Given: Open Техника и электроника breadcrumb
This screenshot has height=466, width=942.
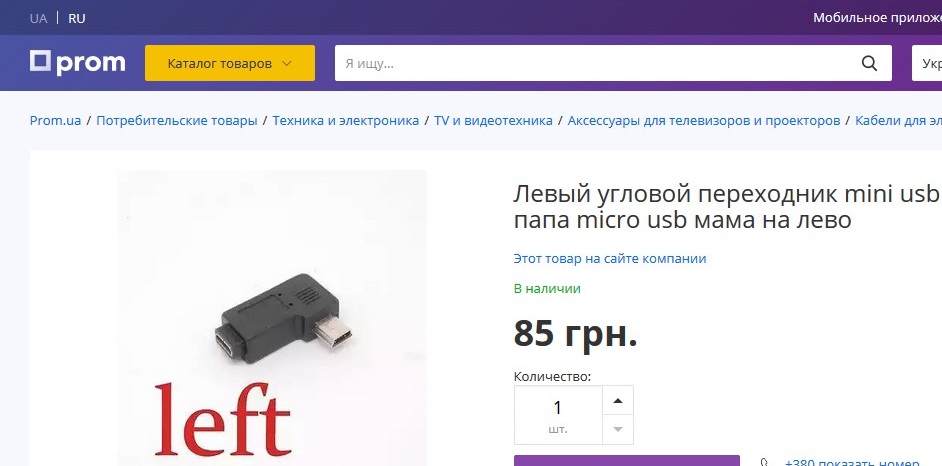Looking at the screenshot, I should [x=345, y=120].
